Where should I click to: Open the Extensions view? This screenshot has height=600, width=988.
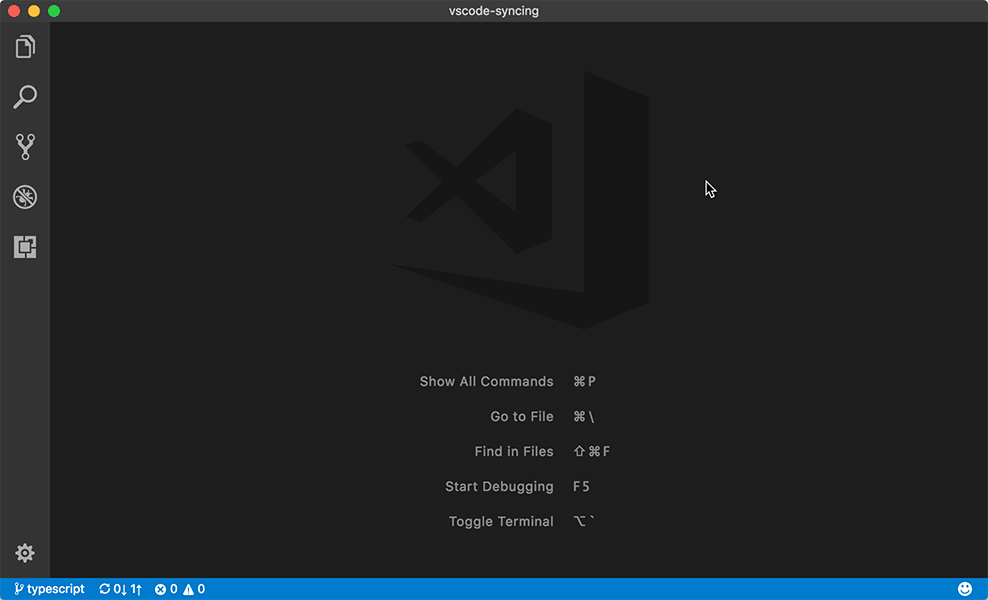(25, 247)
